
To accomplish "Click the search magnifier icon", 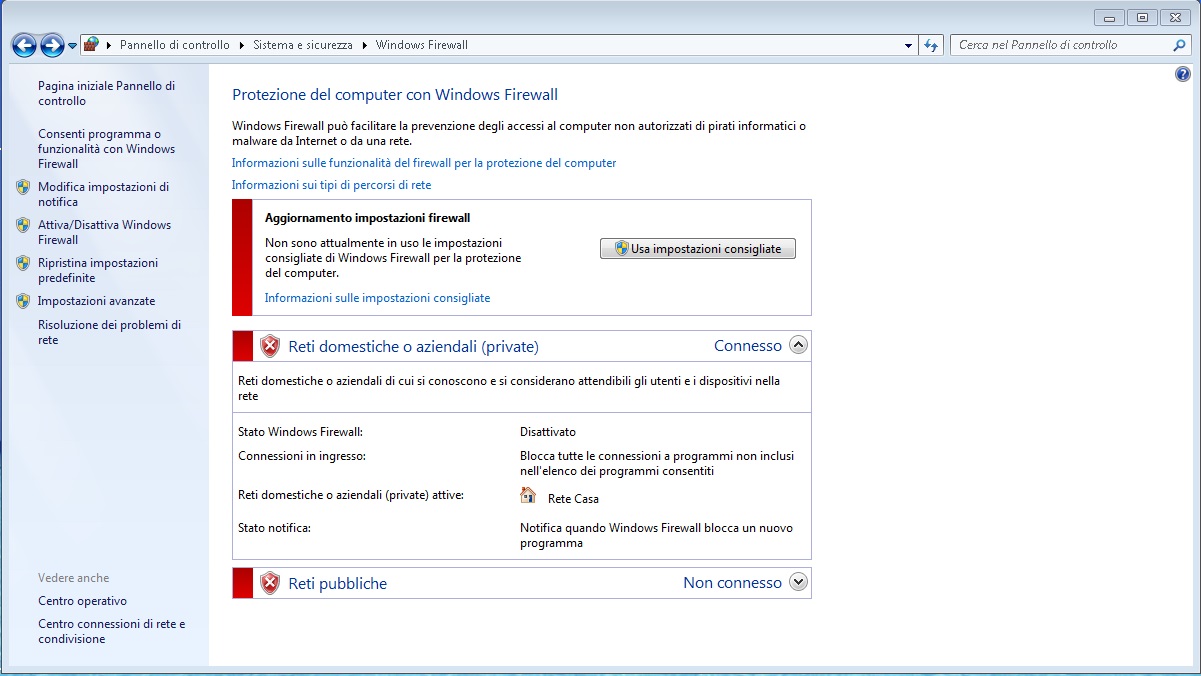I will coord(1180,45).
